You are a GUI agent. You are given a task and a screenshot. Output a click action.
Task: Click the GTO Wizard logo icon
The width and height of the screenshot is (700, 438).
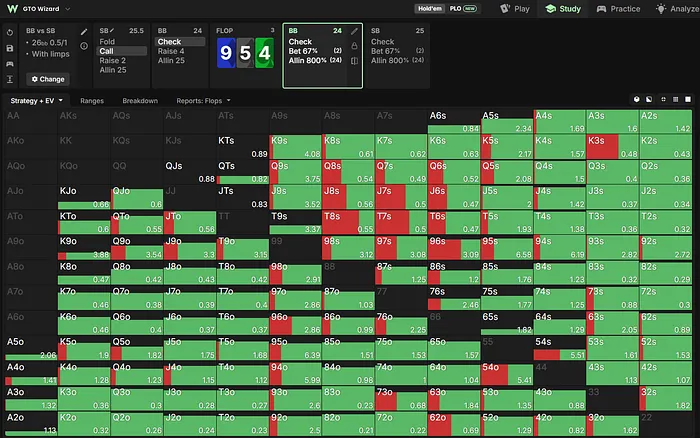click(12, 8)
